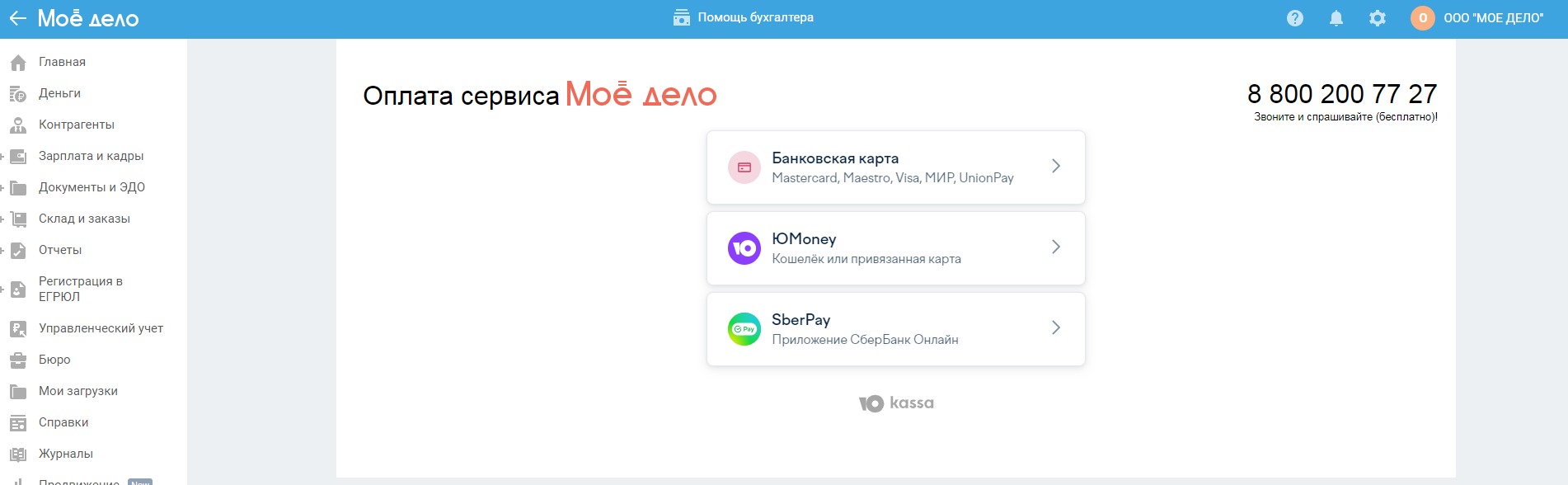This screenshot has height=485, width=1568.
Task: Expand the Отчеты submenu
Action: [x=2, y=250]
